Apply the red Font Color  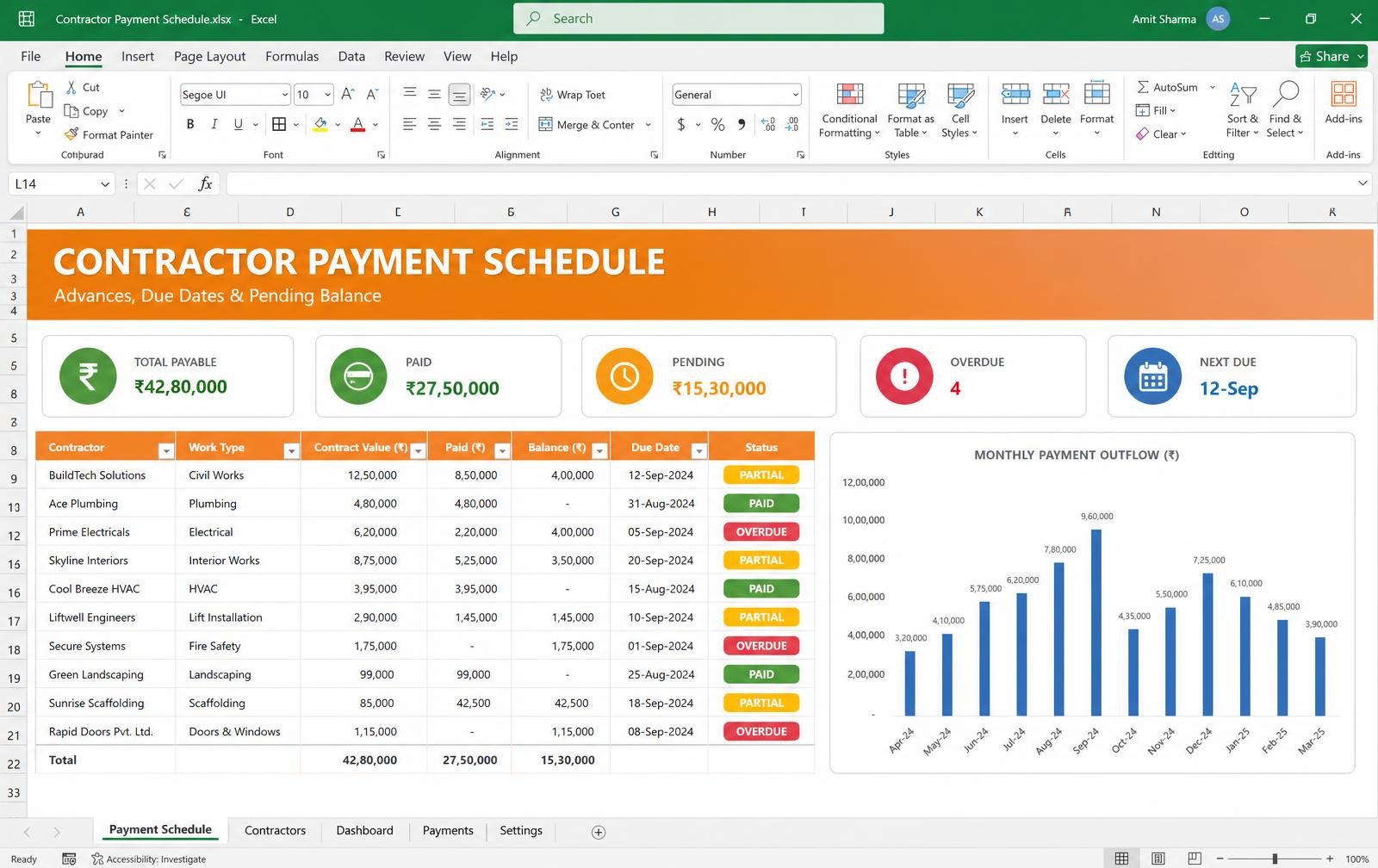coord(358,124)
